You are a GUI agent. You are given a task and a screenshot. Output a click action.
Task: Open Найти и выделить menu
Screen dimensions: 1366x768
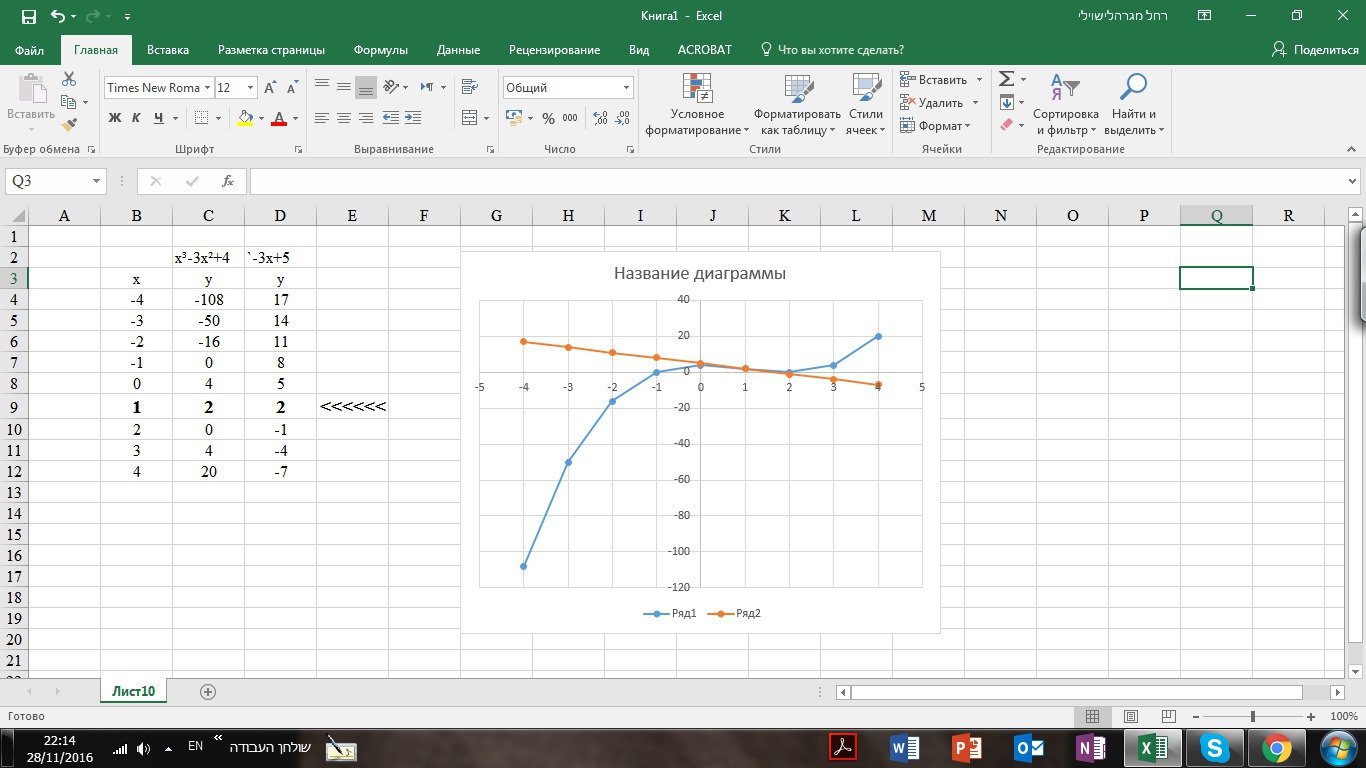click(1134, 105)
